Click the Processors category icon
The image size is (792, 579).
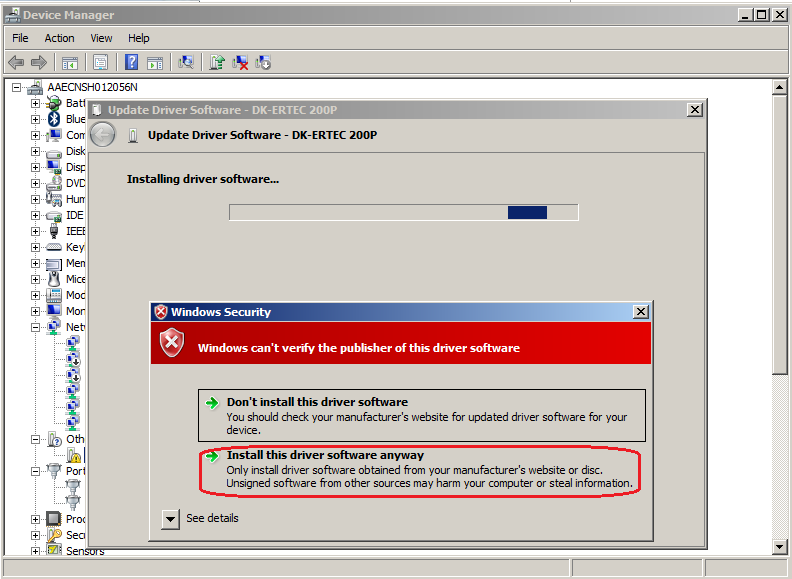[54, 519]
